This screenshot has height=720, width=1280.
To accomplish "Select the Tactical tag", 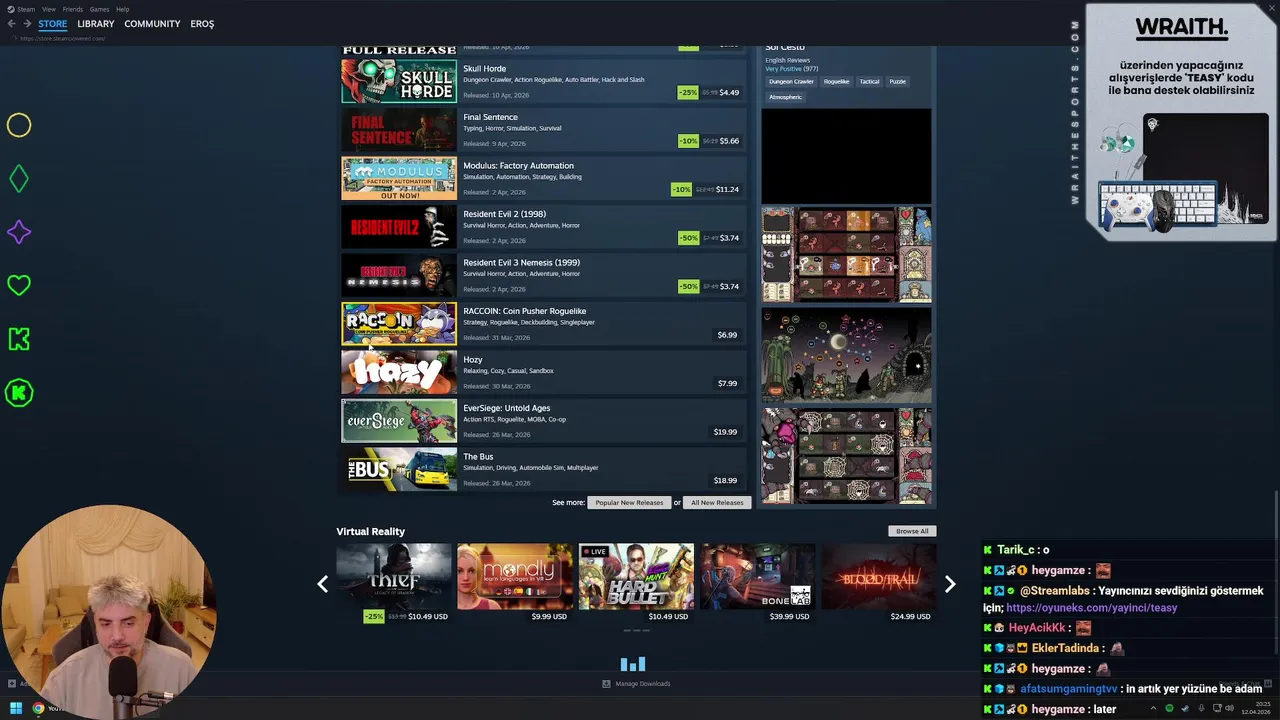I will (x=870, y=81).
